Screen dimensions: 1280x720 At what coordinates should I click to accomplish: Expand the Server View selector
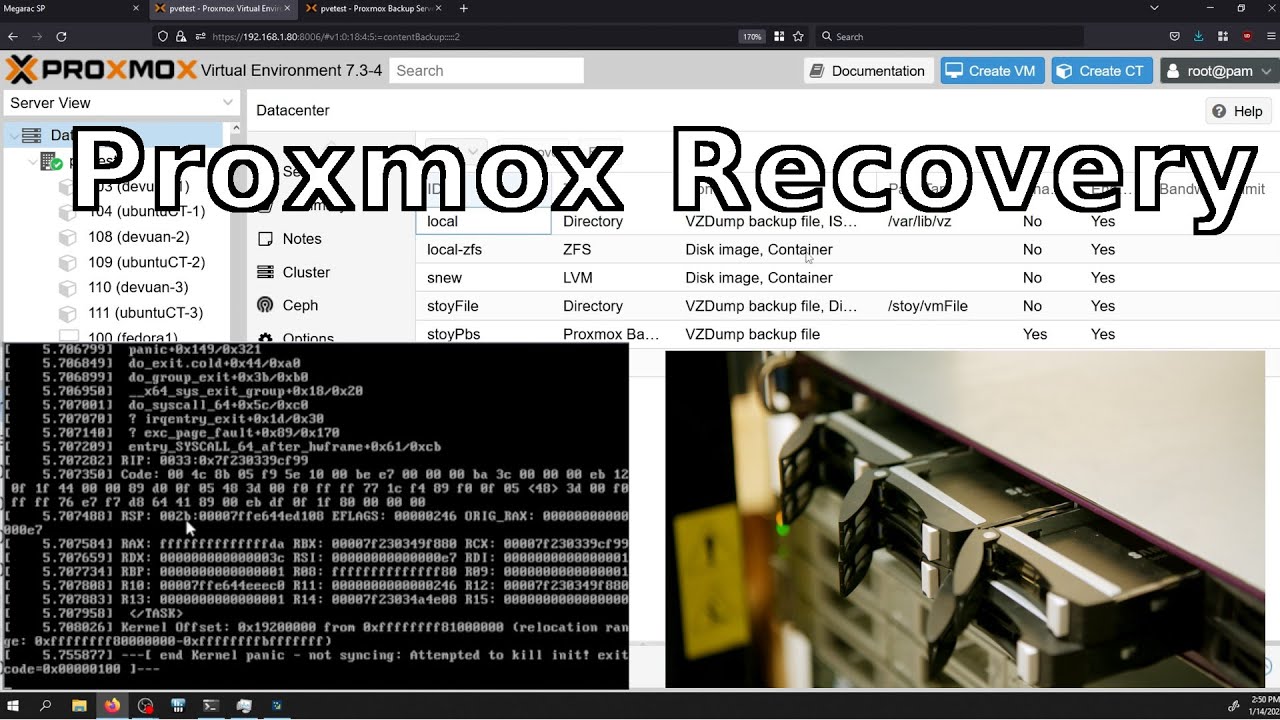pos(121,102)
